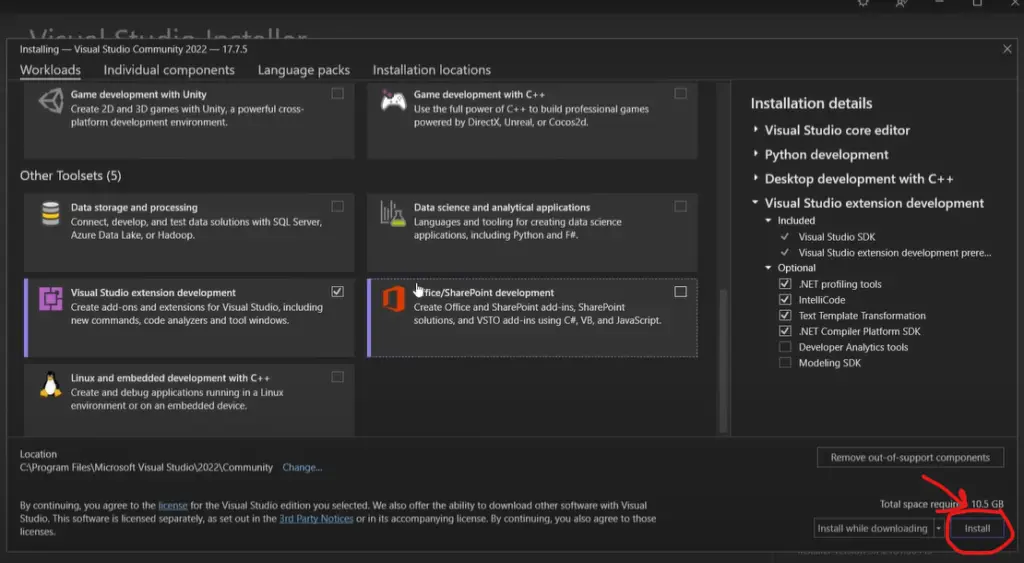Screen dimensions: 1024x563
Task: Click Remove out-of-support components button
Action: 910,457
